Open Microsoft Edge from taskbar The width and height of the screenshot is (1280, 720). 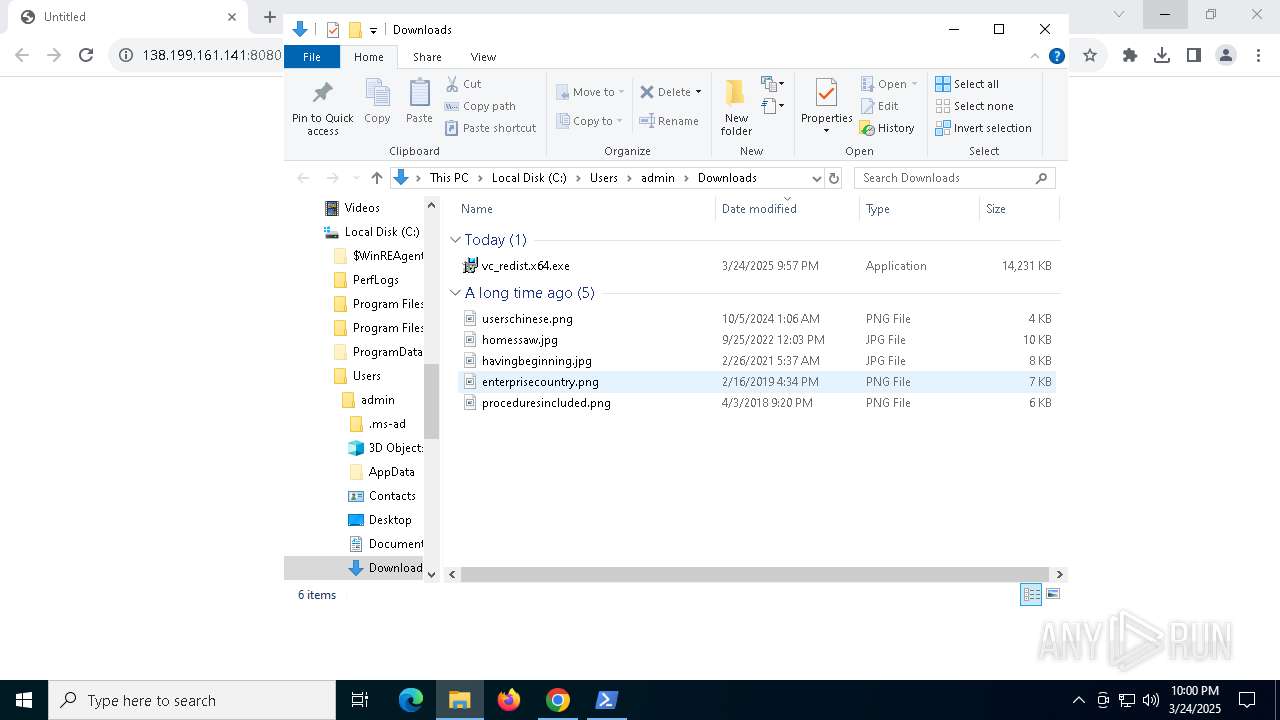(x=411, y=700)
